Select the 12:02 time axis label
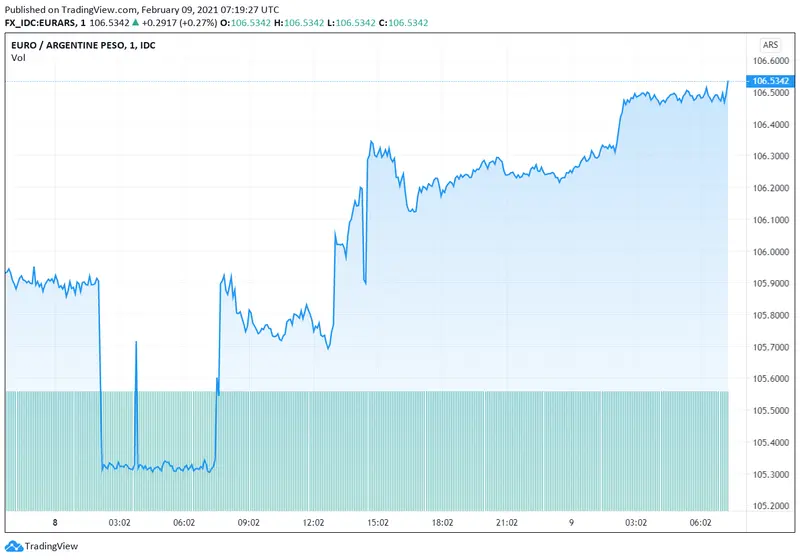This screenshot has height=560, width=800. [314, 521]
